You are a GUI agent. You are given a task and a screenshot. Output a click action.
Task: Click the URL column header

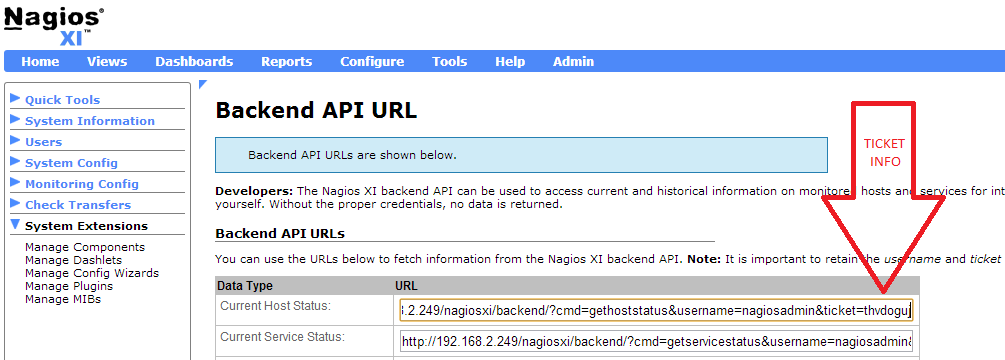coord(406,286)
